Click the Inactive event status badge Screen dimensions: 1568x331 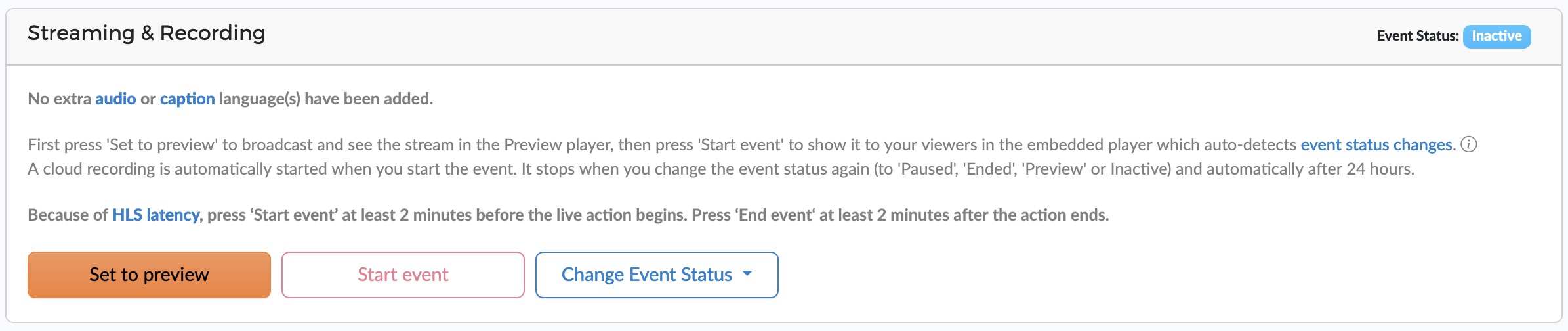1496,36
